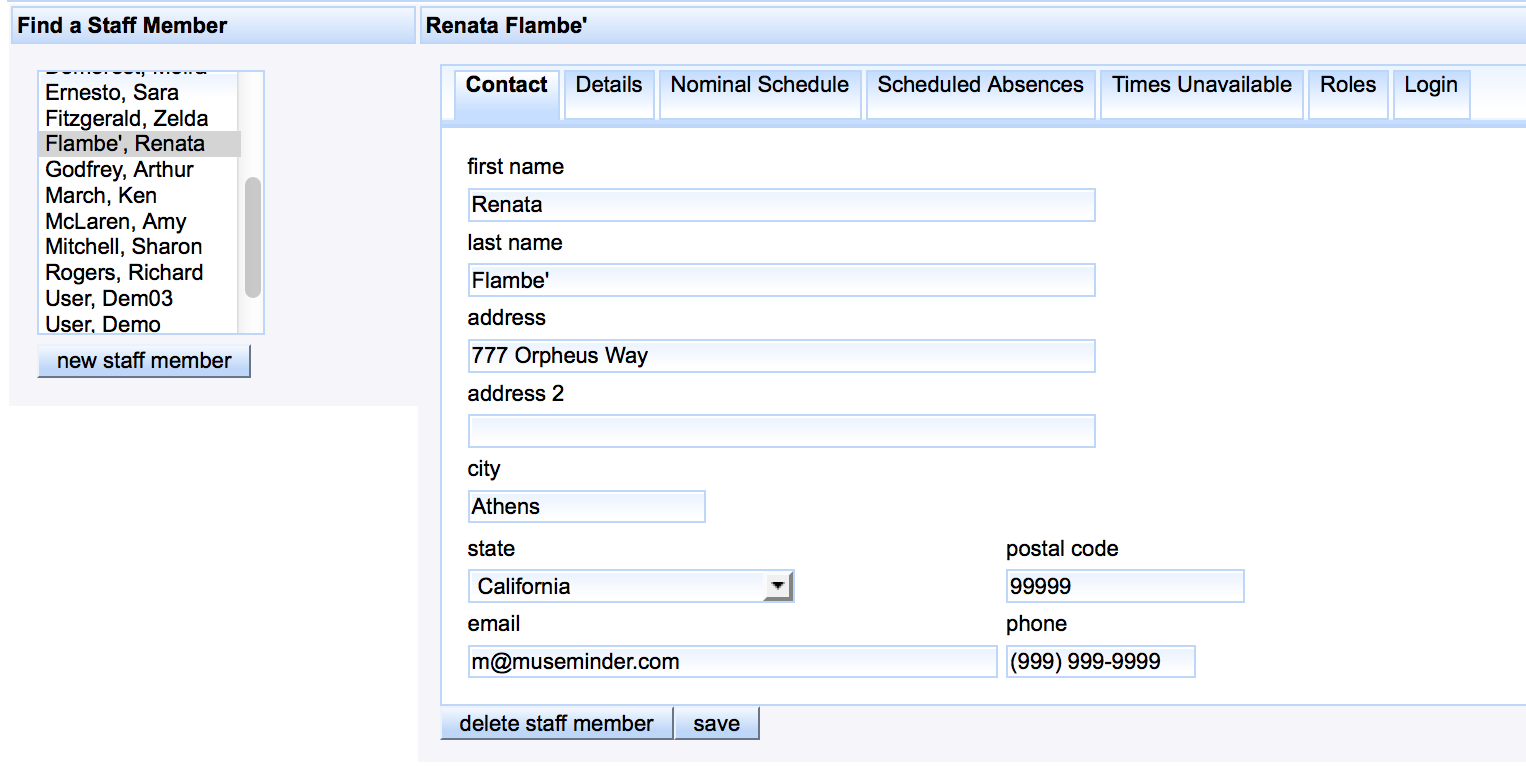The height and width of the screenshot is (766, 1526).
Task: Click the Contact tab
Action: click(x=506, y=86)
